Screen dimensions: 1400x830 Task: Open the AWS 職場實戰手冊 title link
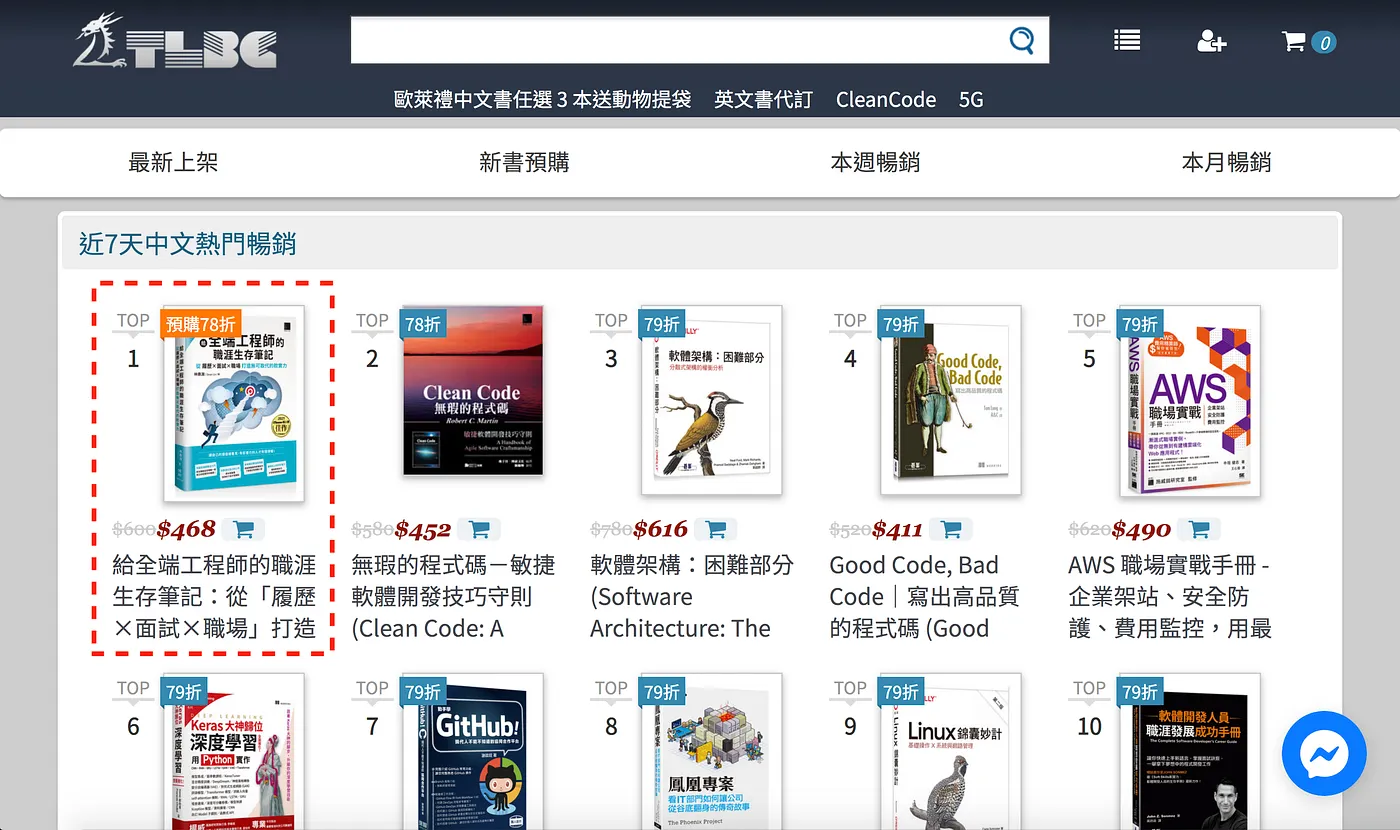pos(1169,597)
